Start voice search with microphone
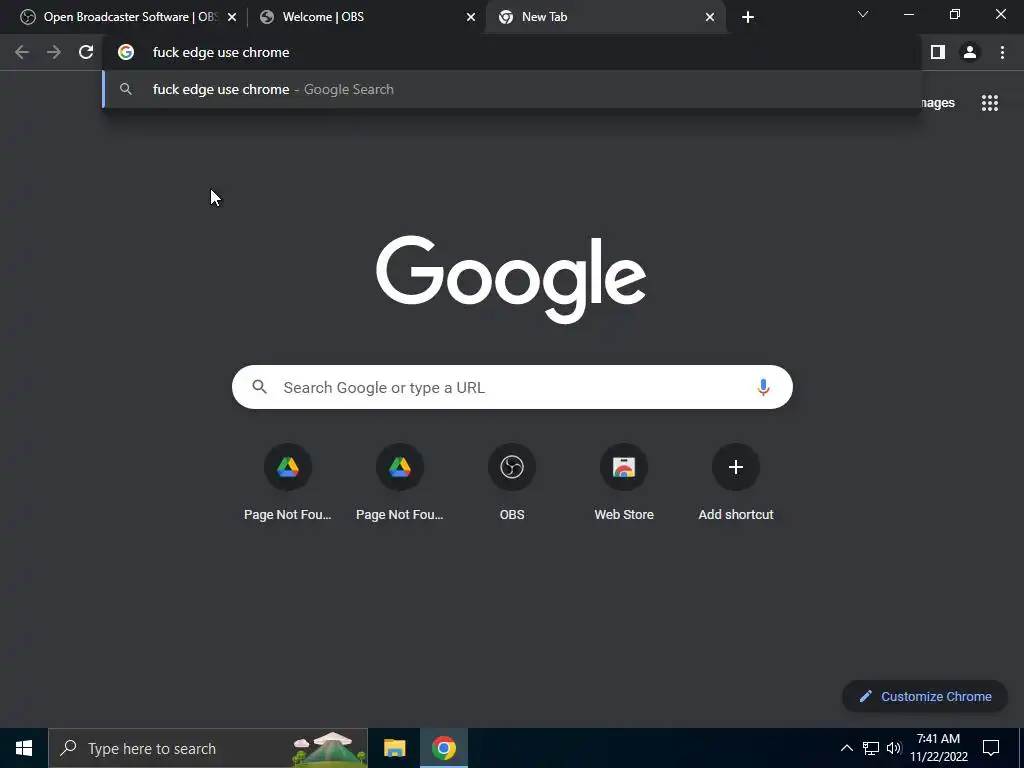This screenshot has width=1024, height=768. tap(763, 387)
